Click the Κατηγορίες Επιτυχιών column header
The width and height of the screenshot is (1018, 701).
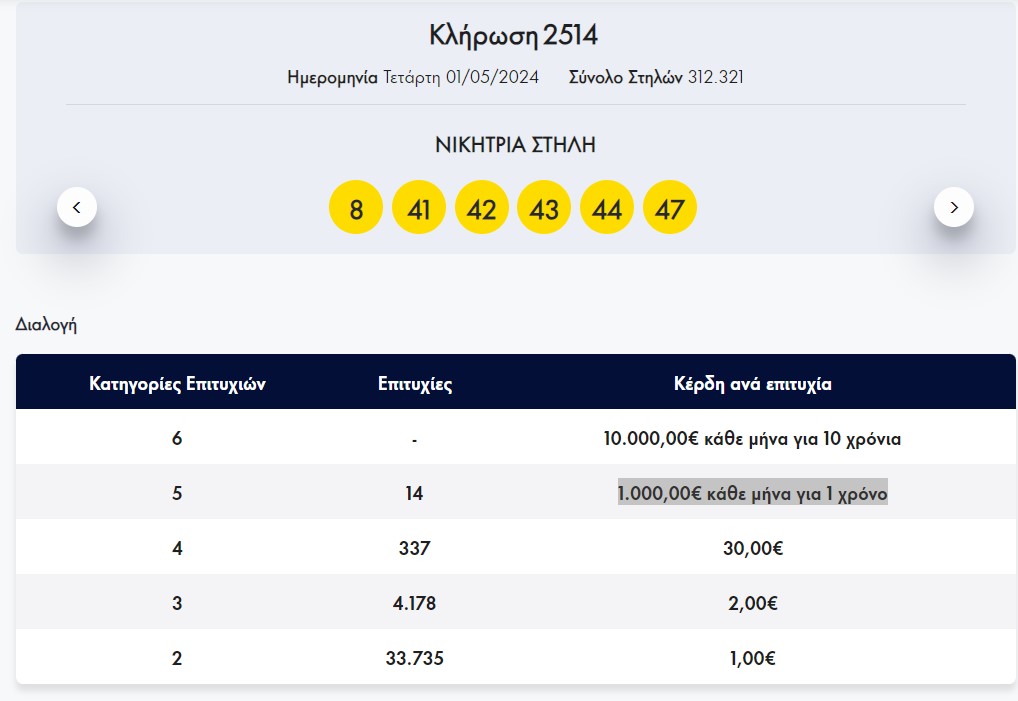pyautogui.click(x=177, y=384)
